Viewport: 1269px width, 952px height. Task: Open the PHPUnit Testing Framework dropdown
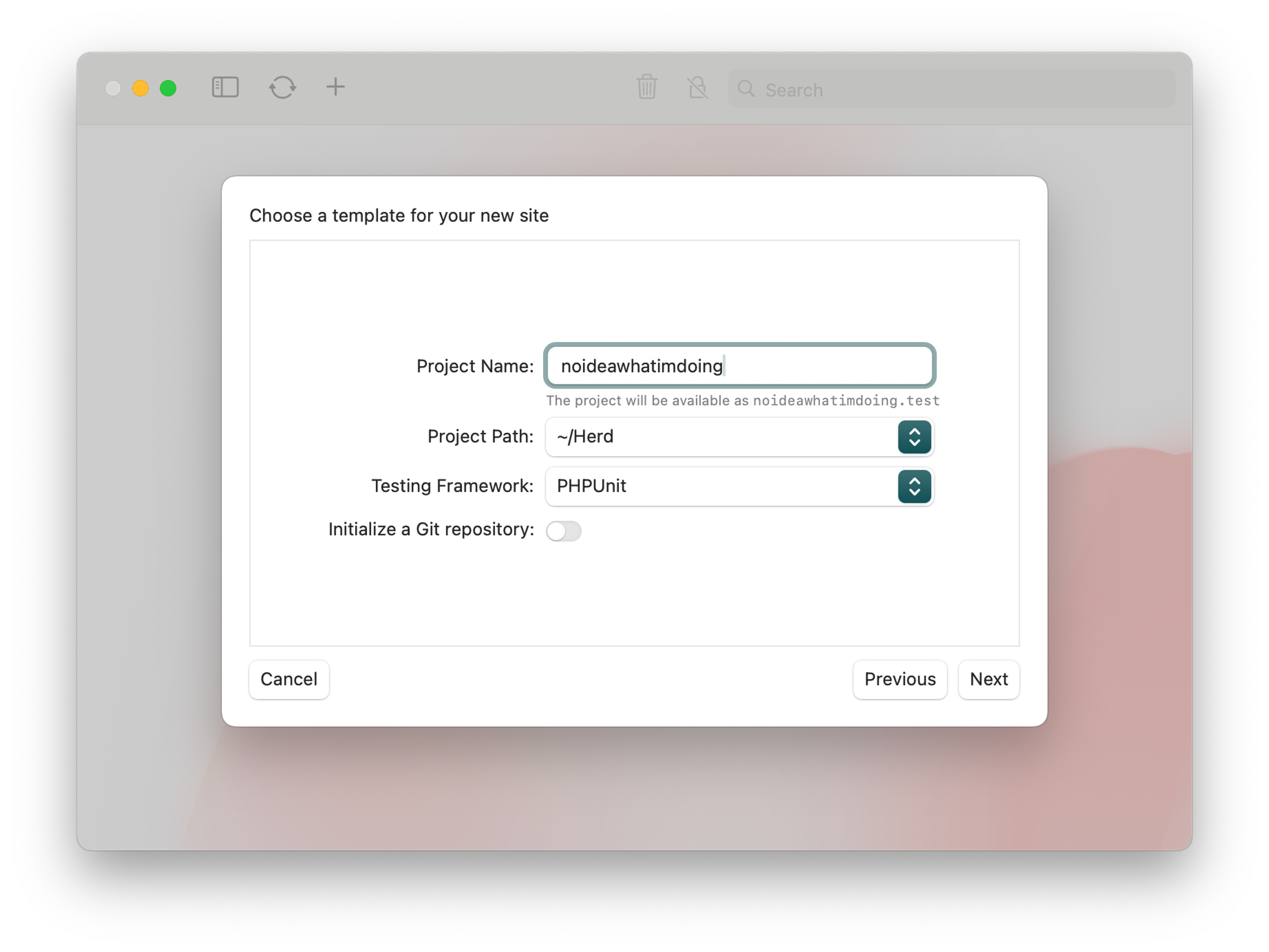720,486
